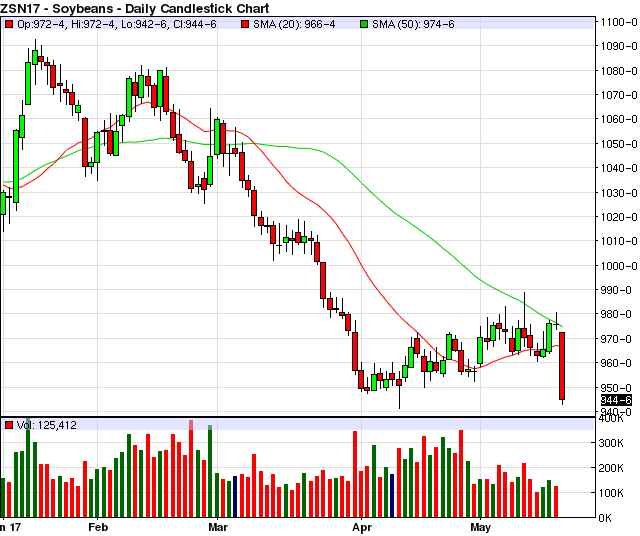This screenshot has width=640, height=536.
Task: Click the '1030-0' price axis label
Action: tap(618, 193)
